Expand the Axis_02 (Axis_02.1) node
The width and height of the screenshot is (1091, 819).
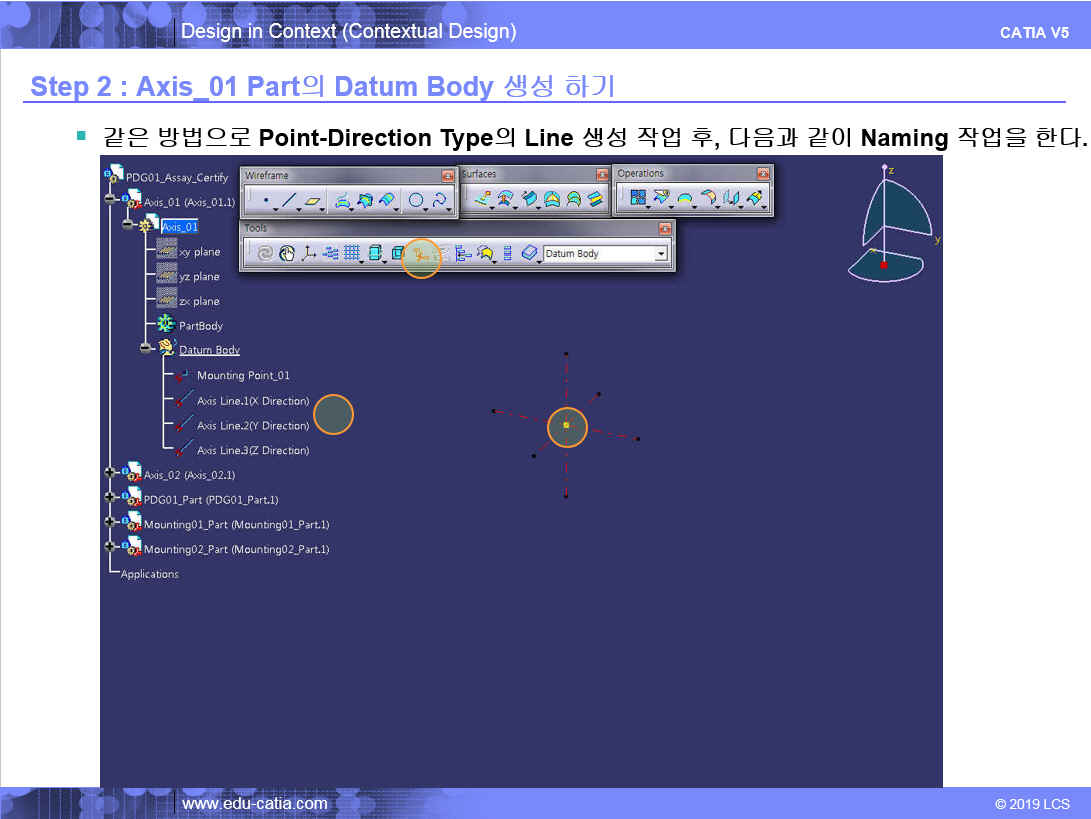(x=110, y=473)
